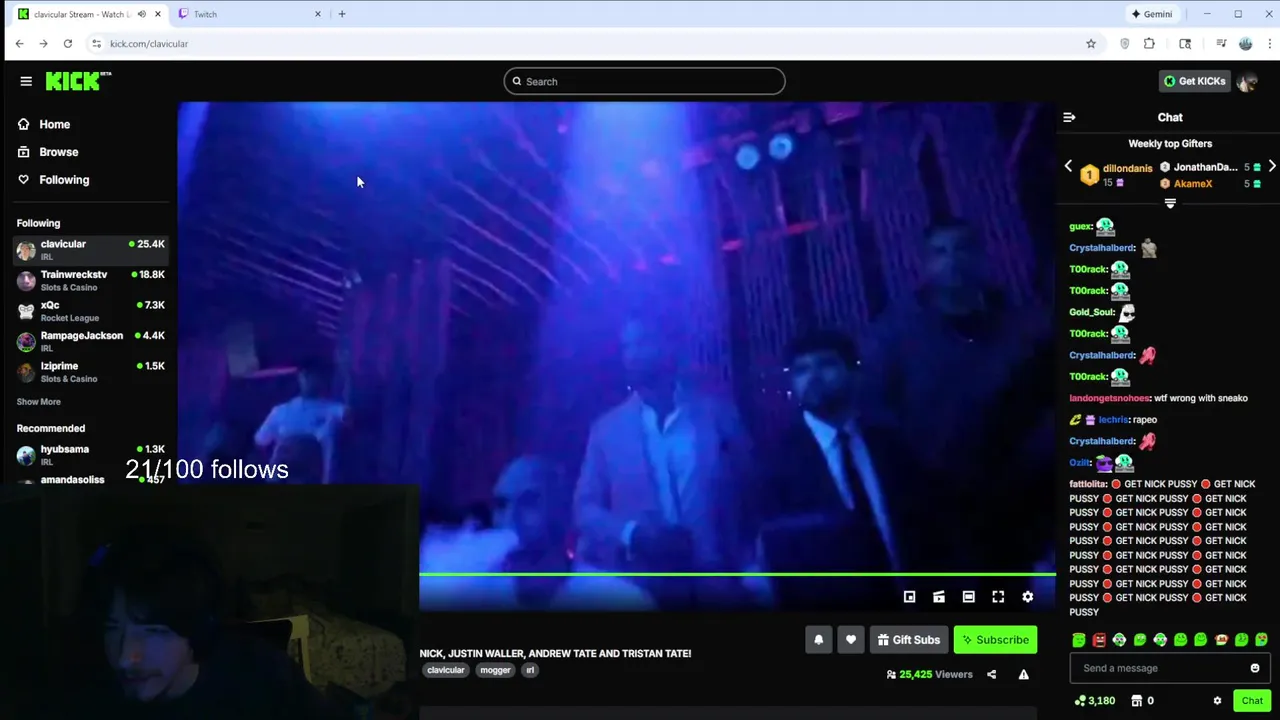The width and height of the screenshot is (1280, 720).
Task: Open chat settings gear near Chat button
Action: (1217, 701)
